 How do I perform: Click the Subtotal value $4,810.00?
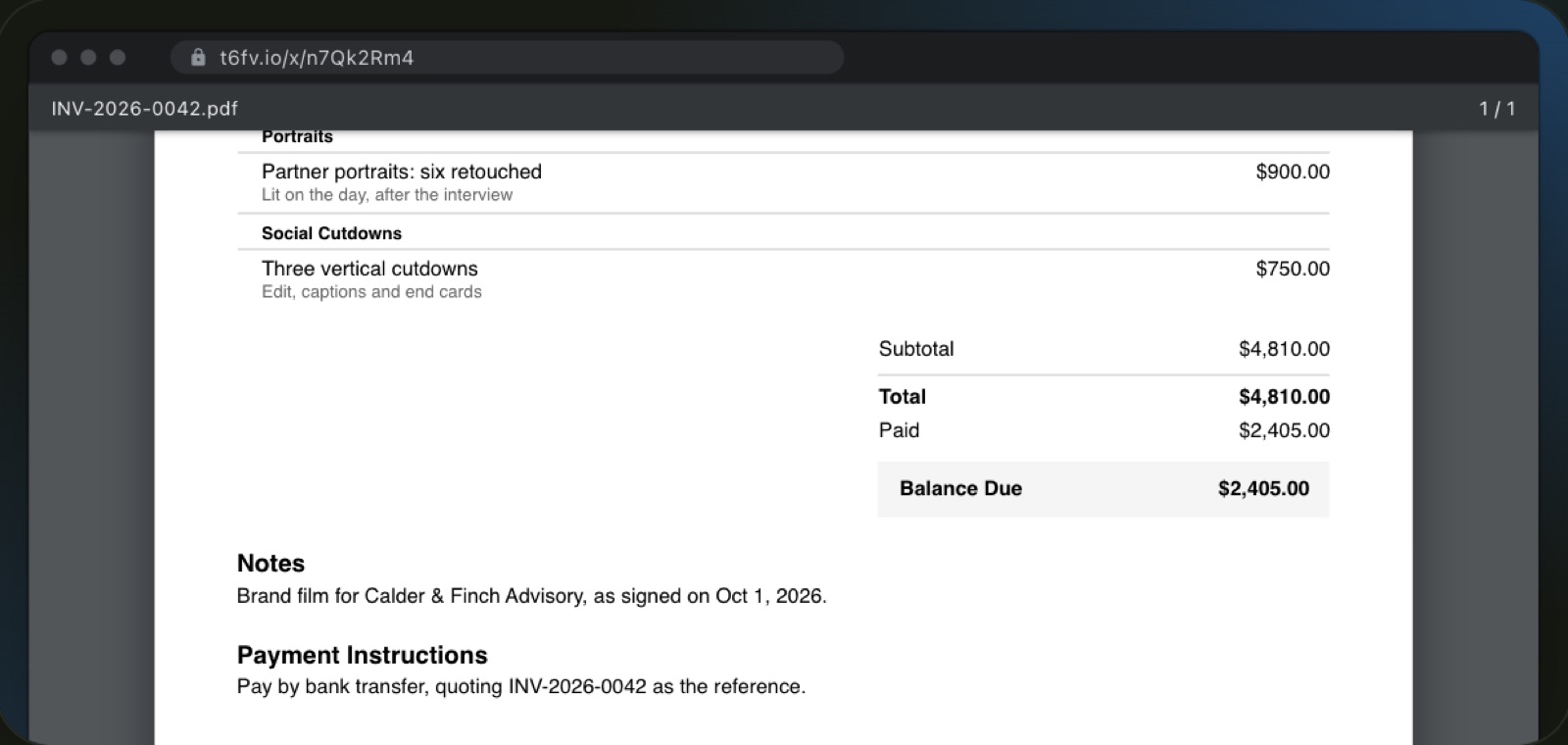(1284, 349)
